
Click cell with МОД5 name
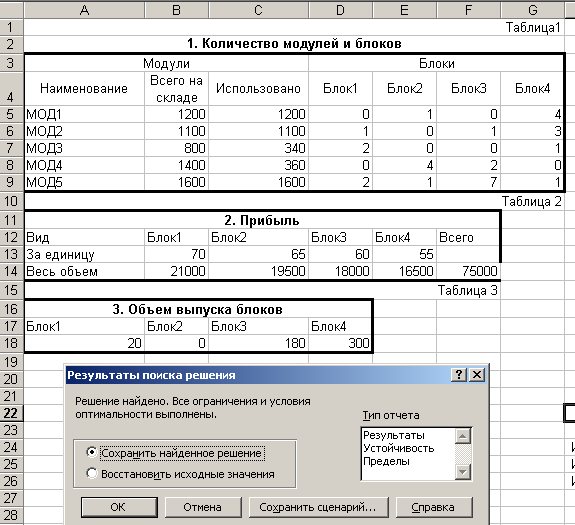click(84, 182)
